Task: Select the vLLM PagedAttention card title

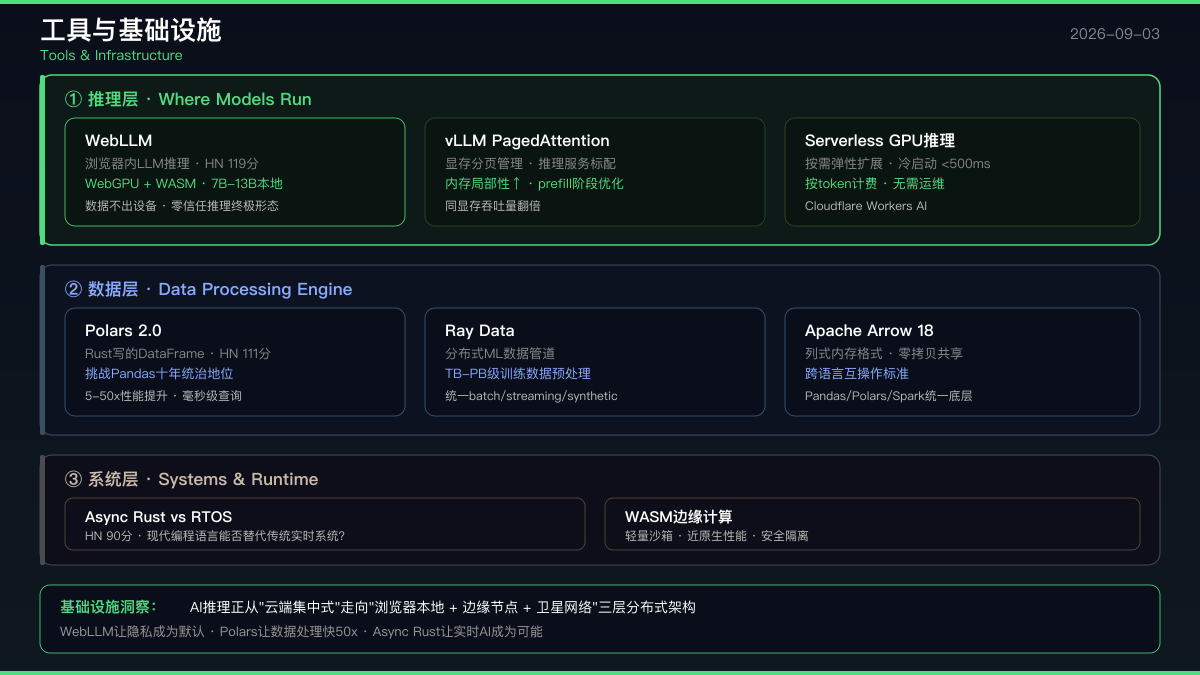Action: [527, 141]
